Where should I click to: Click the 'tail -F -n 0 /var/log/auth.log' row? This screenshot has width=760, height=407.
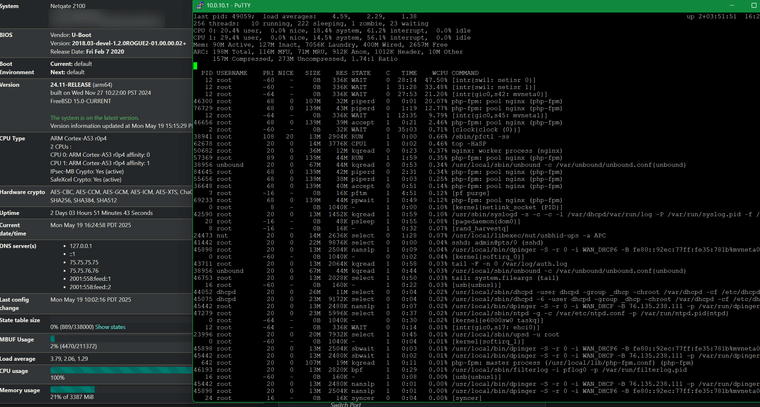pos(380,264)
